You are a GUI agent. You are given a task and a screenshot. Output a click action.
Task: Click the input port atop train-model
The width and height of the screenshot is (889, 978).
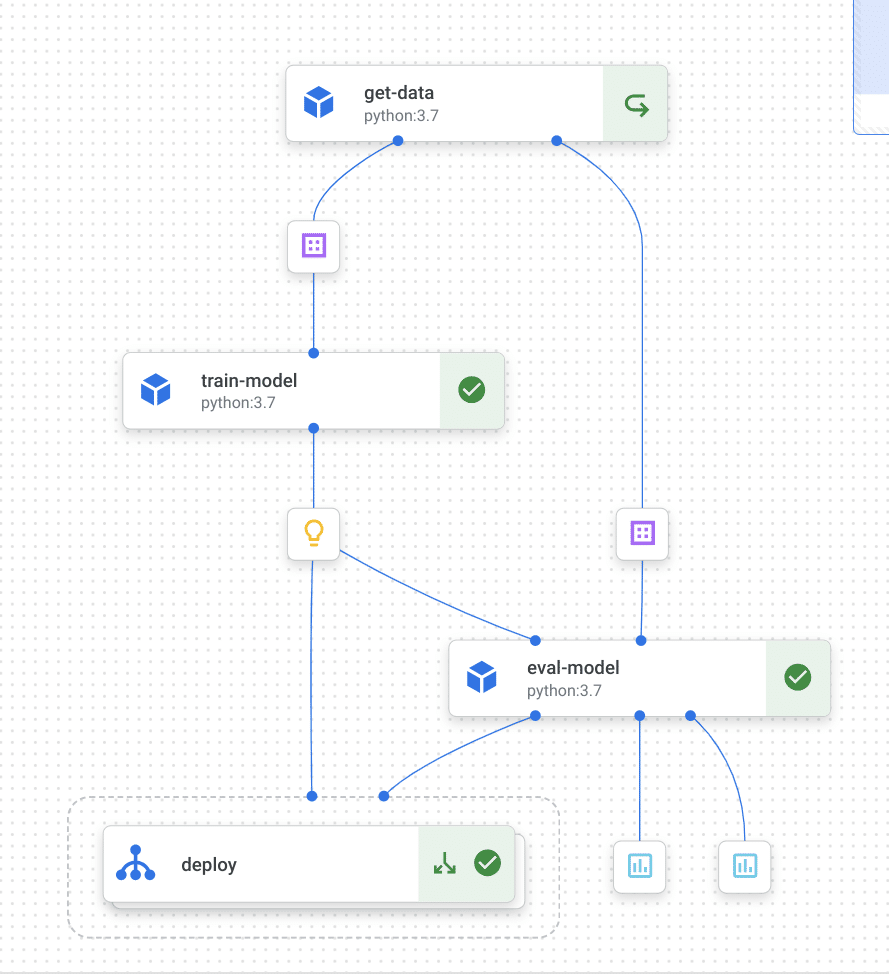point(314,353)
